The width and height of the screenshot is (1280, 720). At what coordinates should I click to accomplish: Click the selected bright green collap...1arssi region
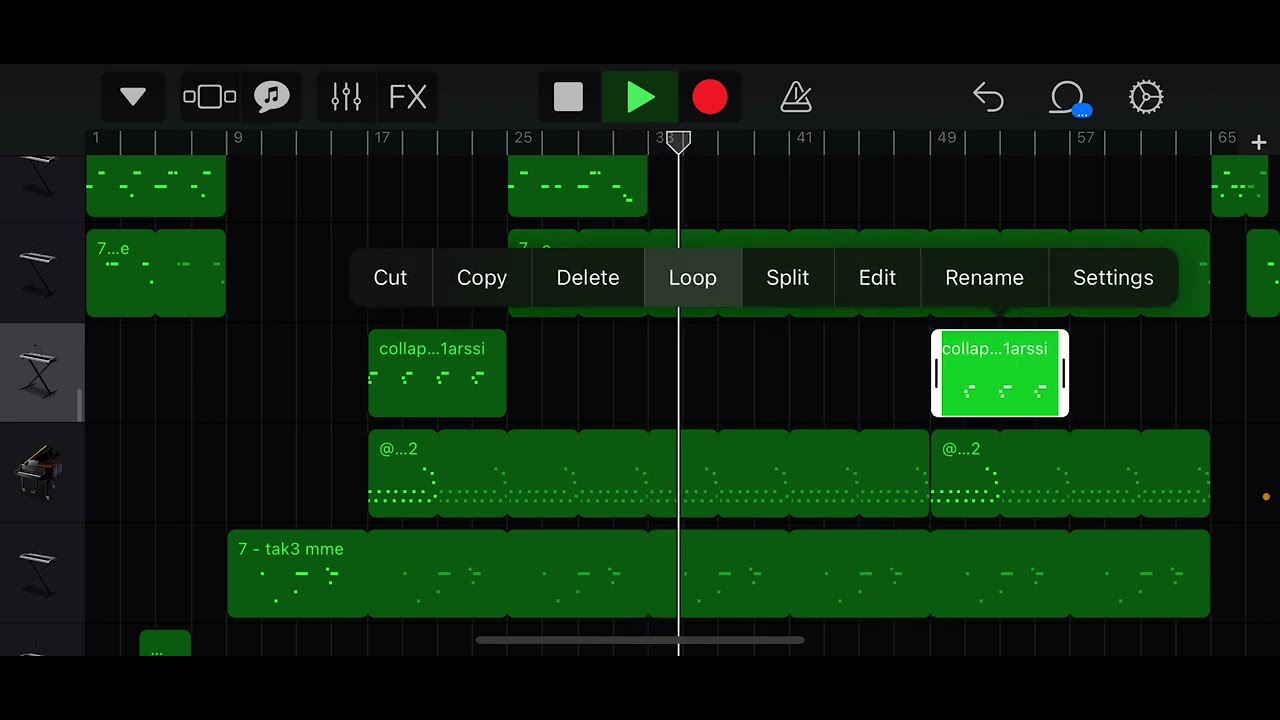click(1000, 372)
